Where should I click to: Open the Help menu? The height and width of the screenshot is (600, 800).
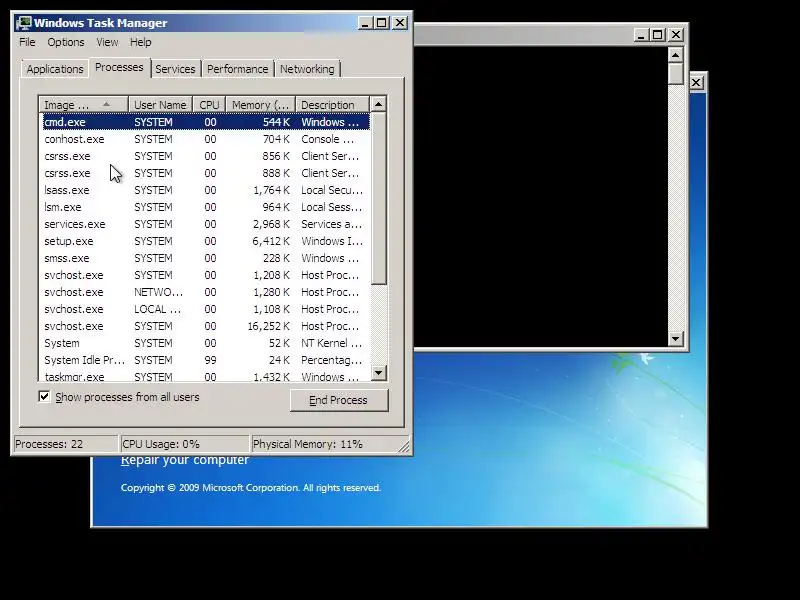[x=140, y=42]
